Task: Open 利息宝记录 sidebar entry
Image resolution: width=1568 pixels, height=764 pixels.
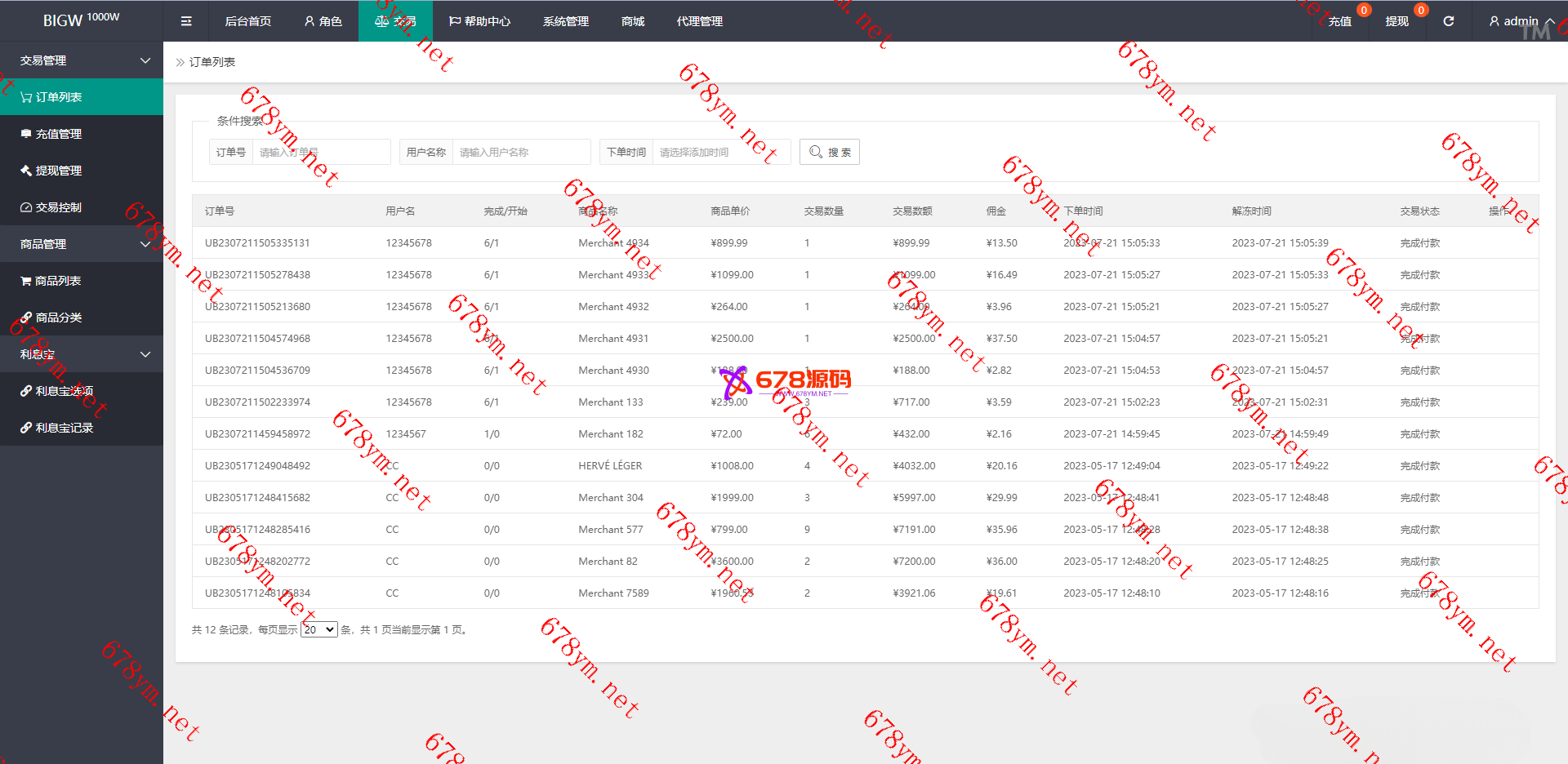Action: pos(64,428)
